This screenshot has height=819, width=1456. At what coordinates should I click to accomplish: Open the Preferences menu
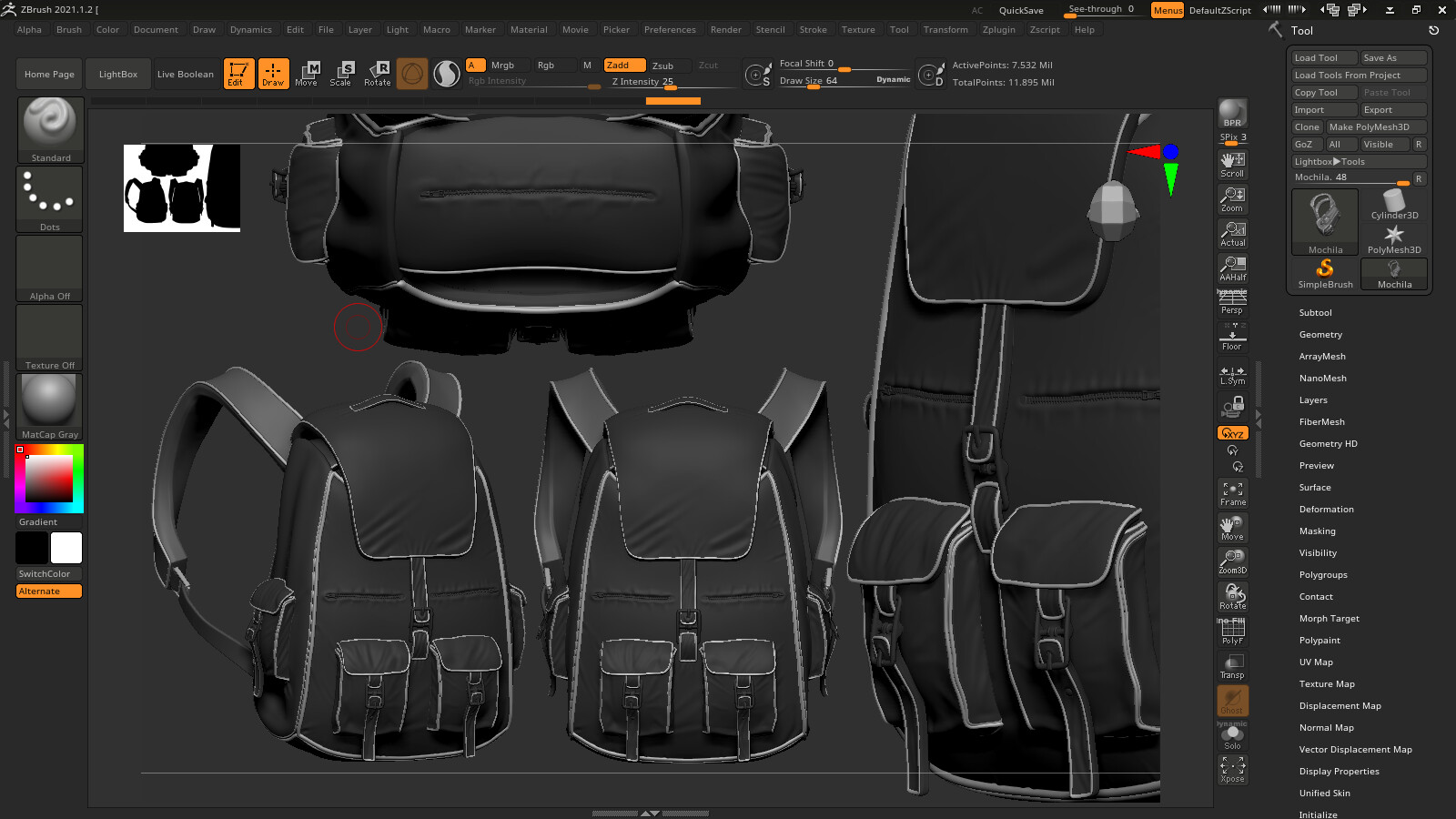pyautogui.click(x=670, y=29)
